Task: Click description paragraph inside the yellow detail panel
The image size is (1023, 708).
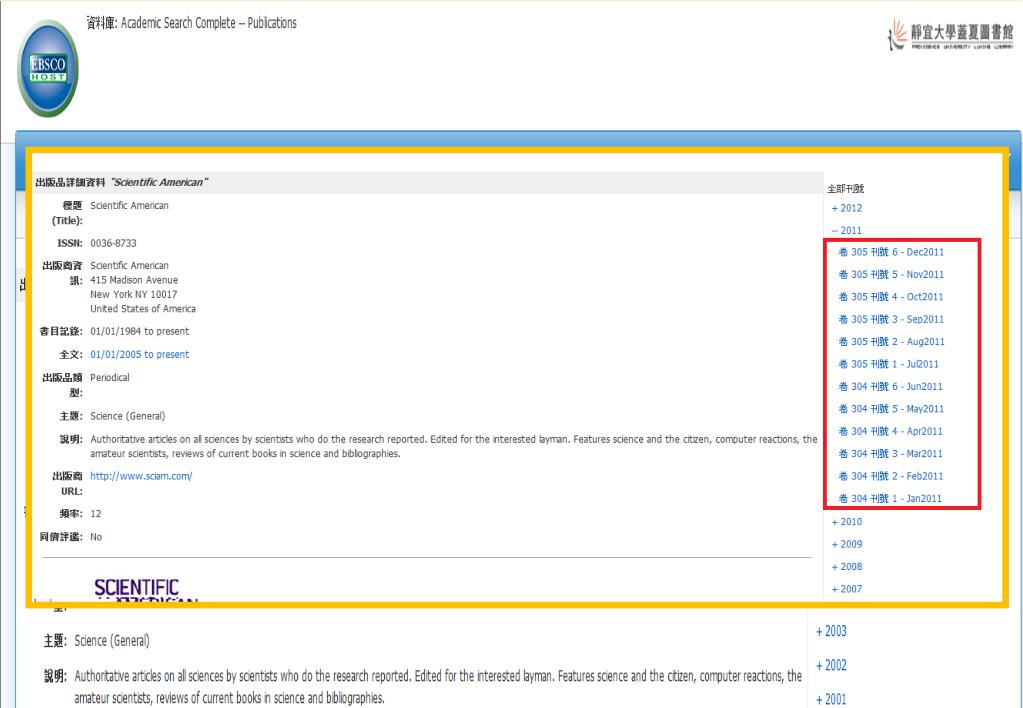Action: click(453, 446)
